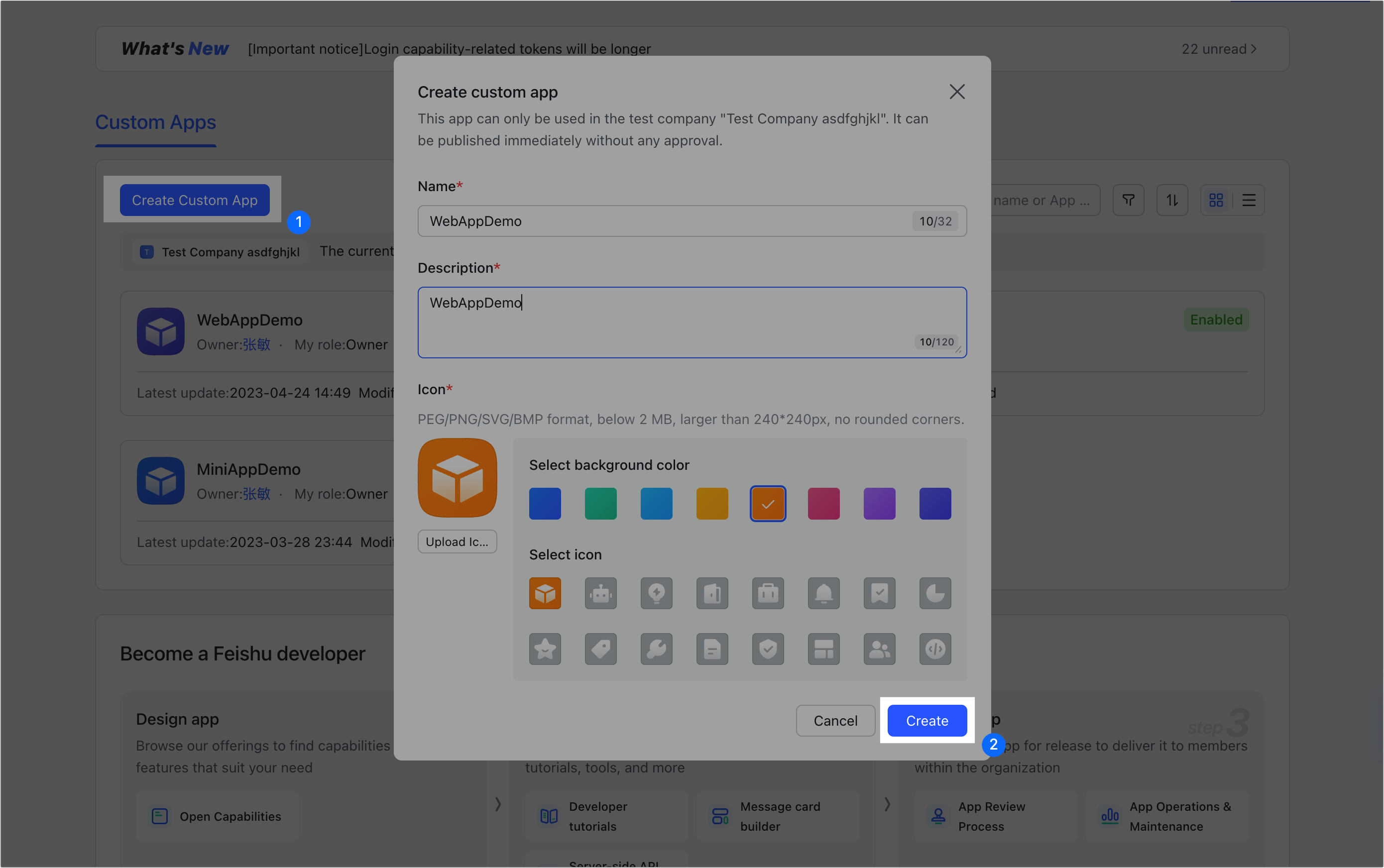The image size is (1384, 868).
Task: Choose the bell app icon
Action: 823,593
